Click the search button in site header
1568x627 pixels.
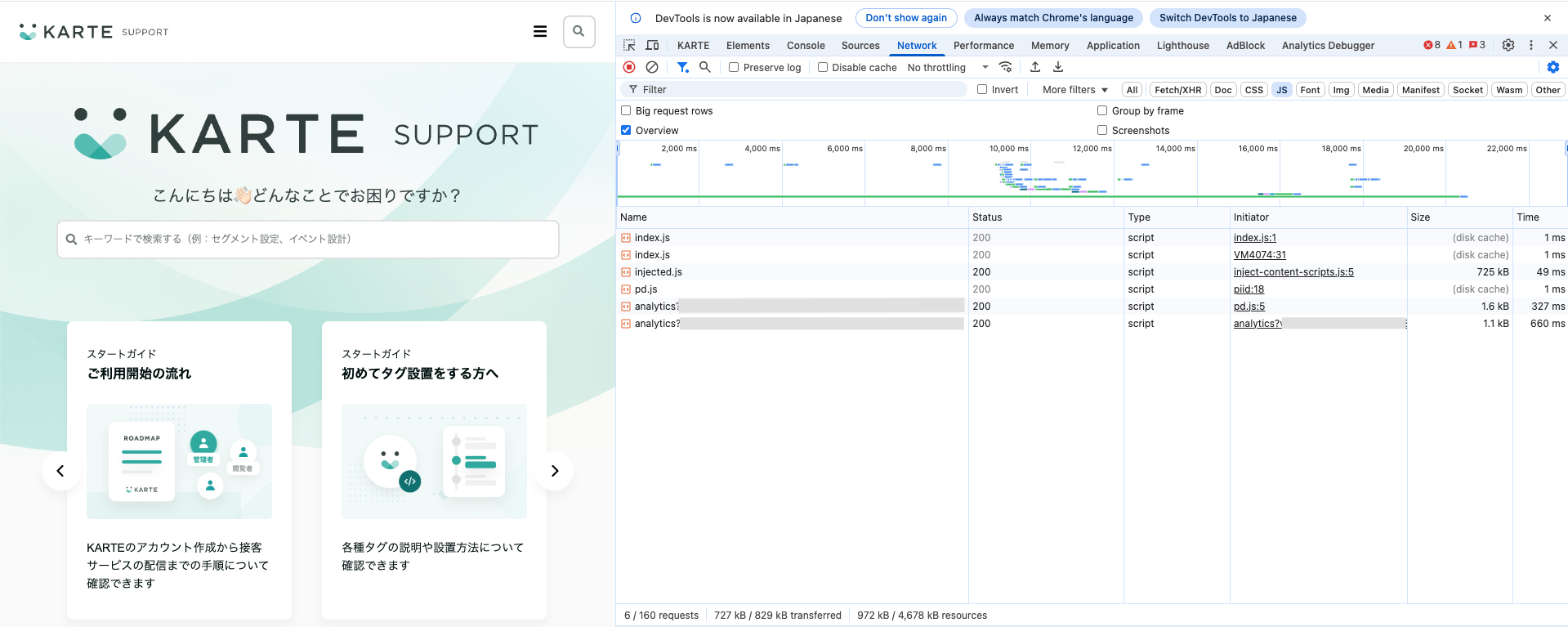tap(579, 32)
